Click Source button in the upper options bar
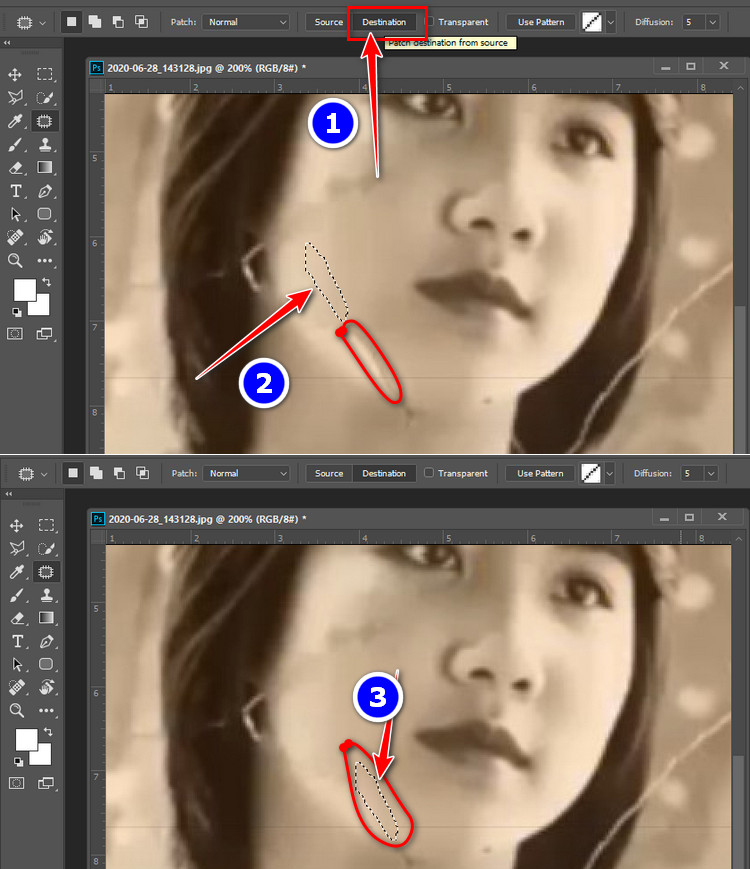 (329, 22)
